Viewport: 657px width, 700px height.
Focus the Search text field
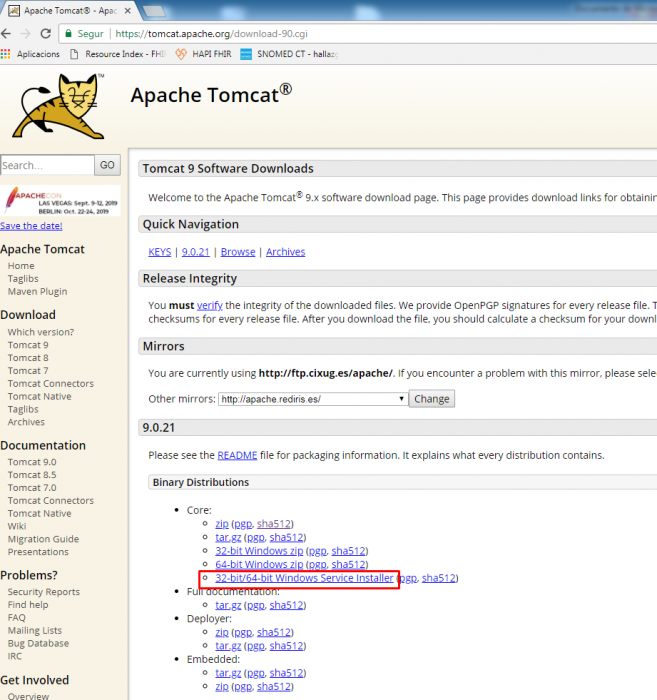tap(46, 166)
